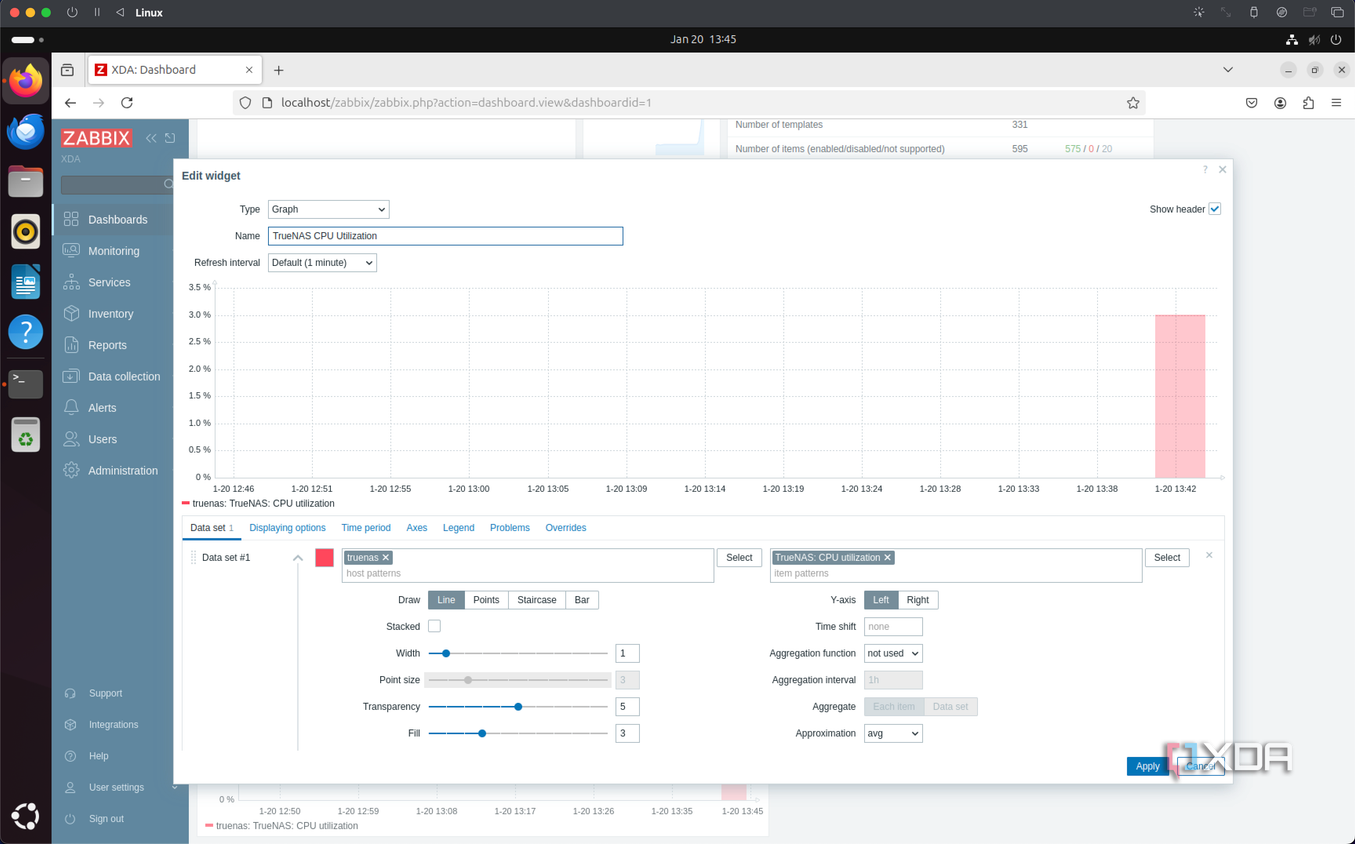Reload the page in Firefox
Image resolution: width=1355 pixels, height=844 pixels.
(127, 103)
